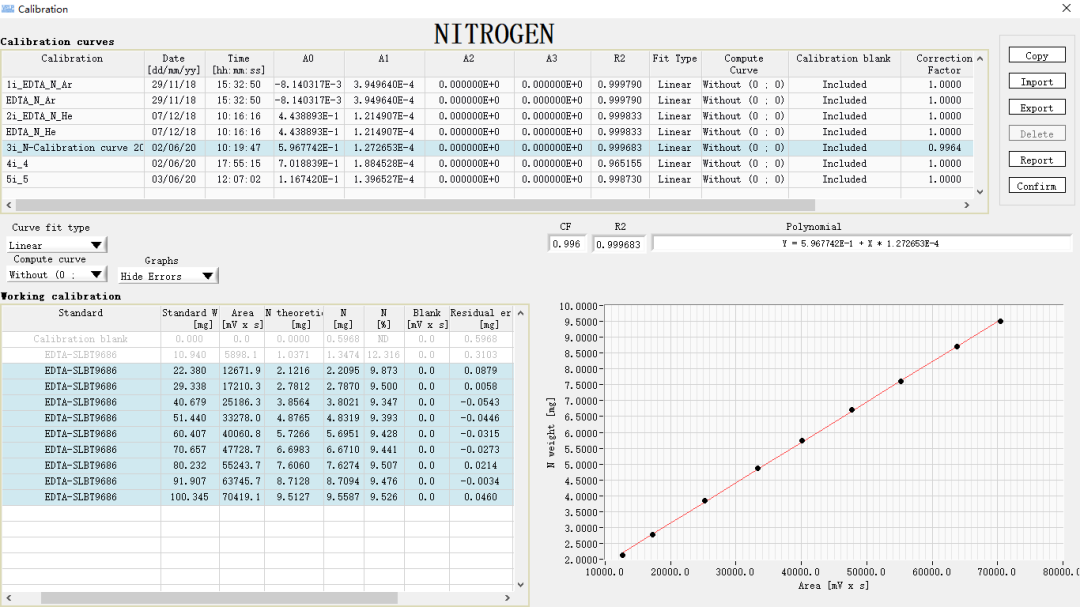Expand the Compute curve dropdown
Image resolution: width=1080 pixels, height=607 pixels.
coord(57,275)
